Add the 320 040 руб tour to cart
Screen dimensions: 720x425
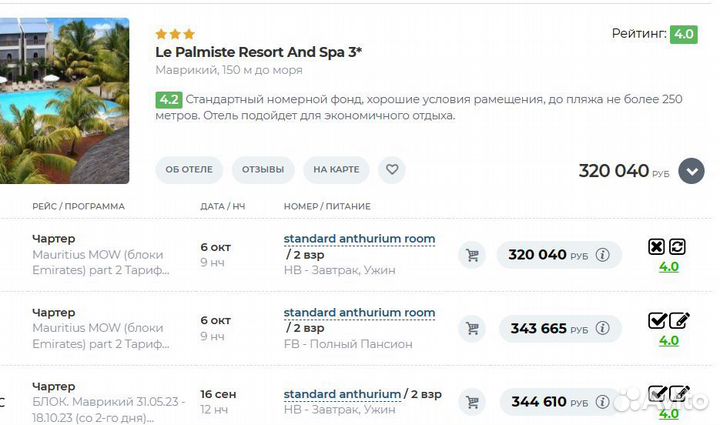click(x=472, y=255)
